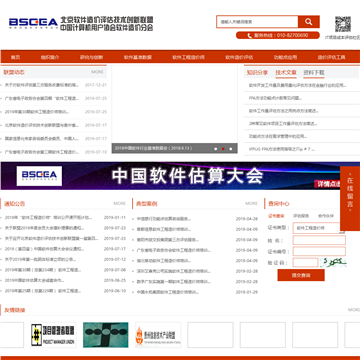Go to 首页 in navigation bar

pyautogui.click(x=15, y=57)
